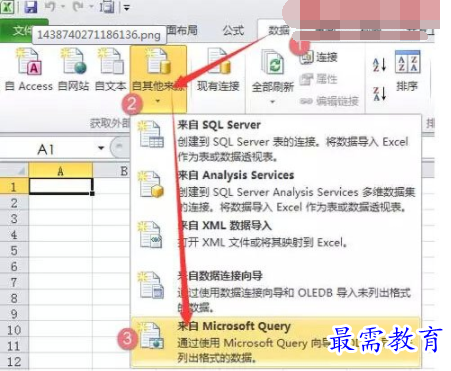
Task: Click the Select All corner of the sheet
Action: coord(14,171)
